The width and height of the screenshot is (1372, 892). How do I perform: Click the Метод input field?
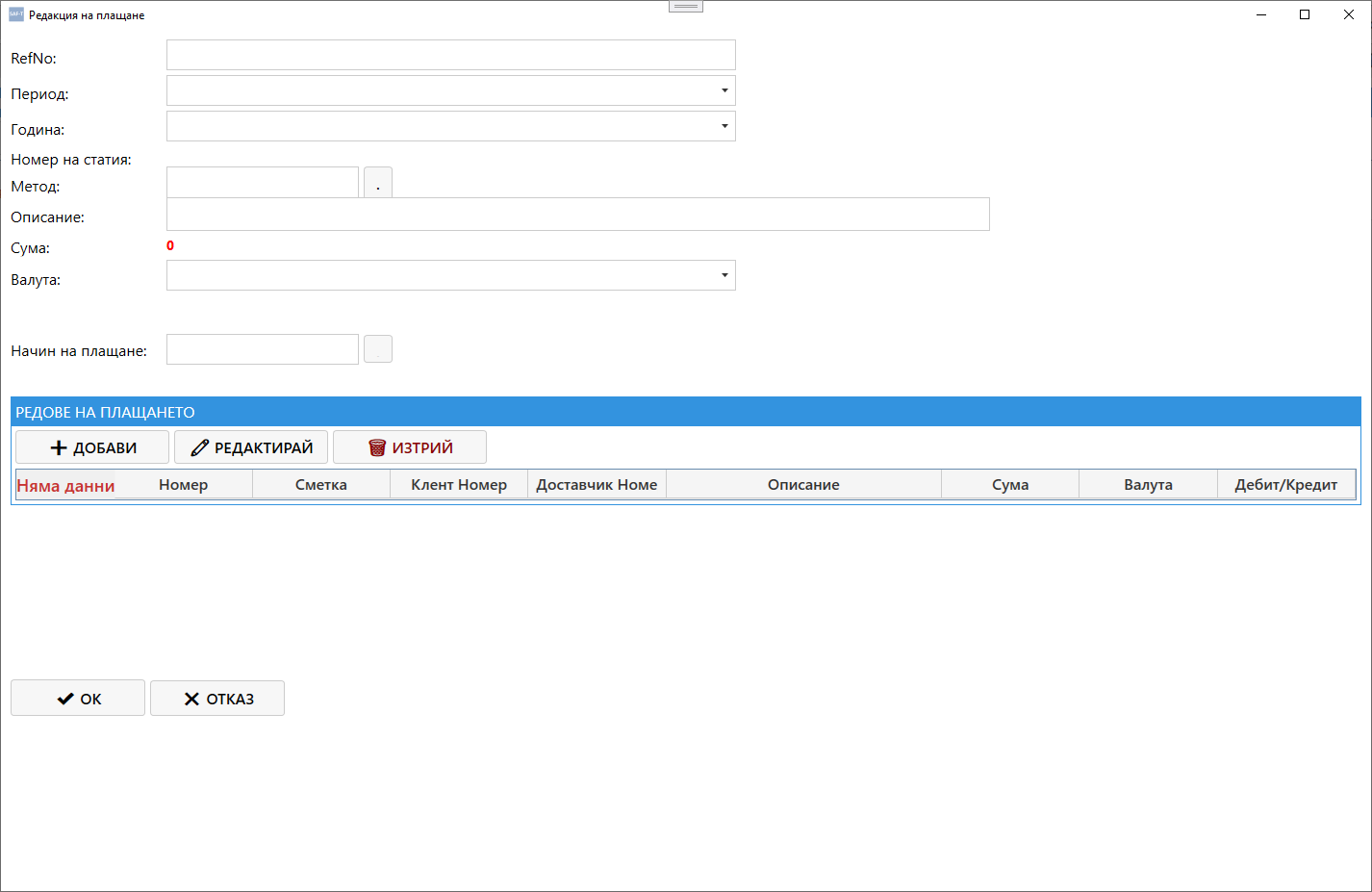pos(263,182)
